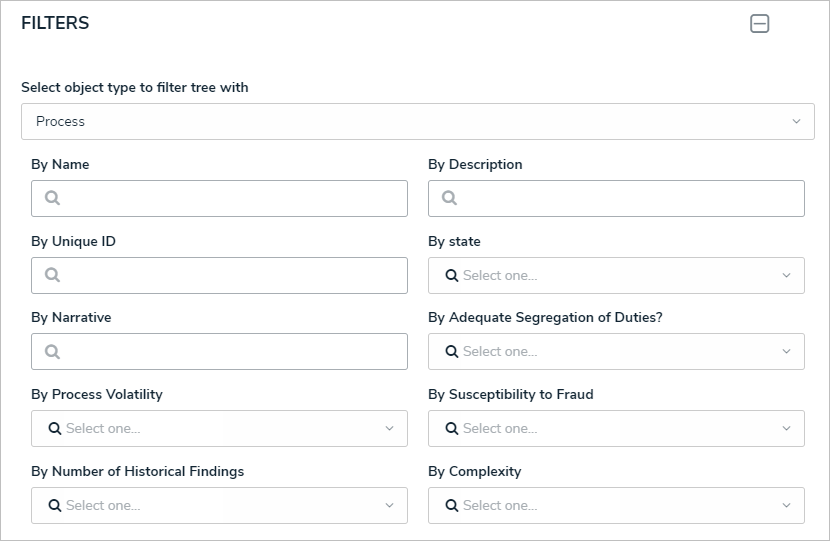This screenshot has height=541, width=830.
Task: Click the By Narrative search icon
Action: coord(53,351)
